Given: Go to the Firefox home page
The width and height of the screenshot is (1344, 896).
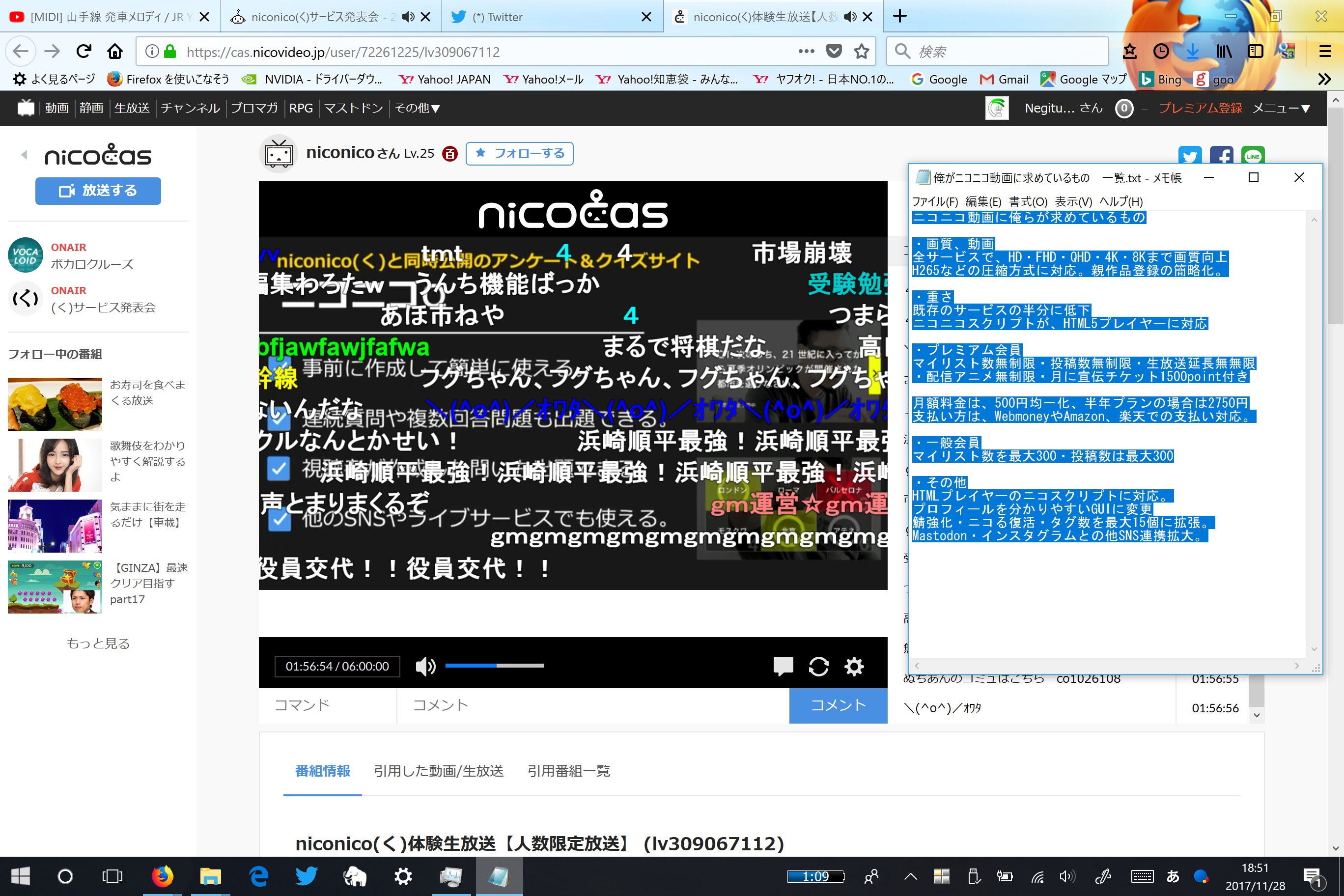Looking at the screenshot, I should click(115, 52).
